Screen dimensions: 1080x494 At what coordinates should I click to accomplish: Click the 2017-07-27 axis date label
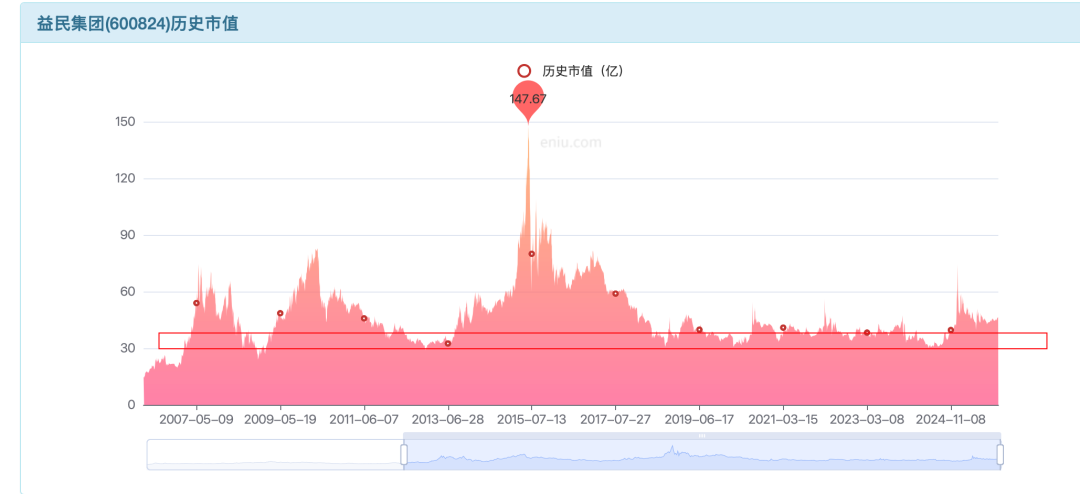click(x=616, y=420)
